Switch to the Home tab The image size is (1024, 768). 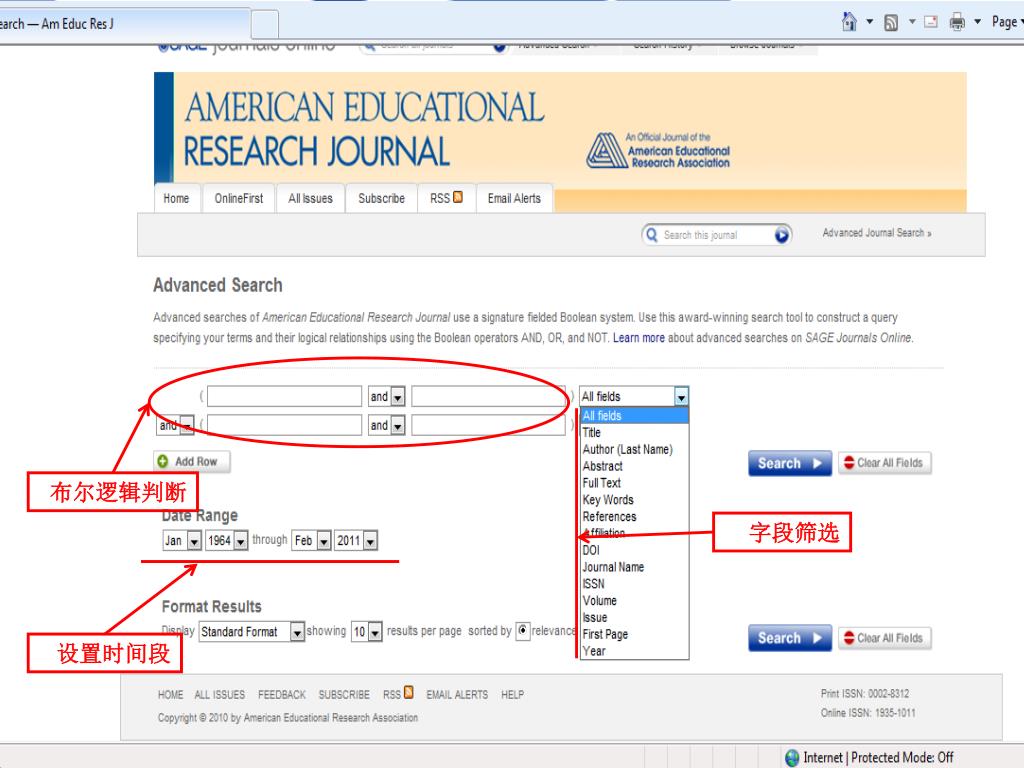tap(176, 198)
